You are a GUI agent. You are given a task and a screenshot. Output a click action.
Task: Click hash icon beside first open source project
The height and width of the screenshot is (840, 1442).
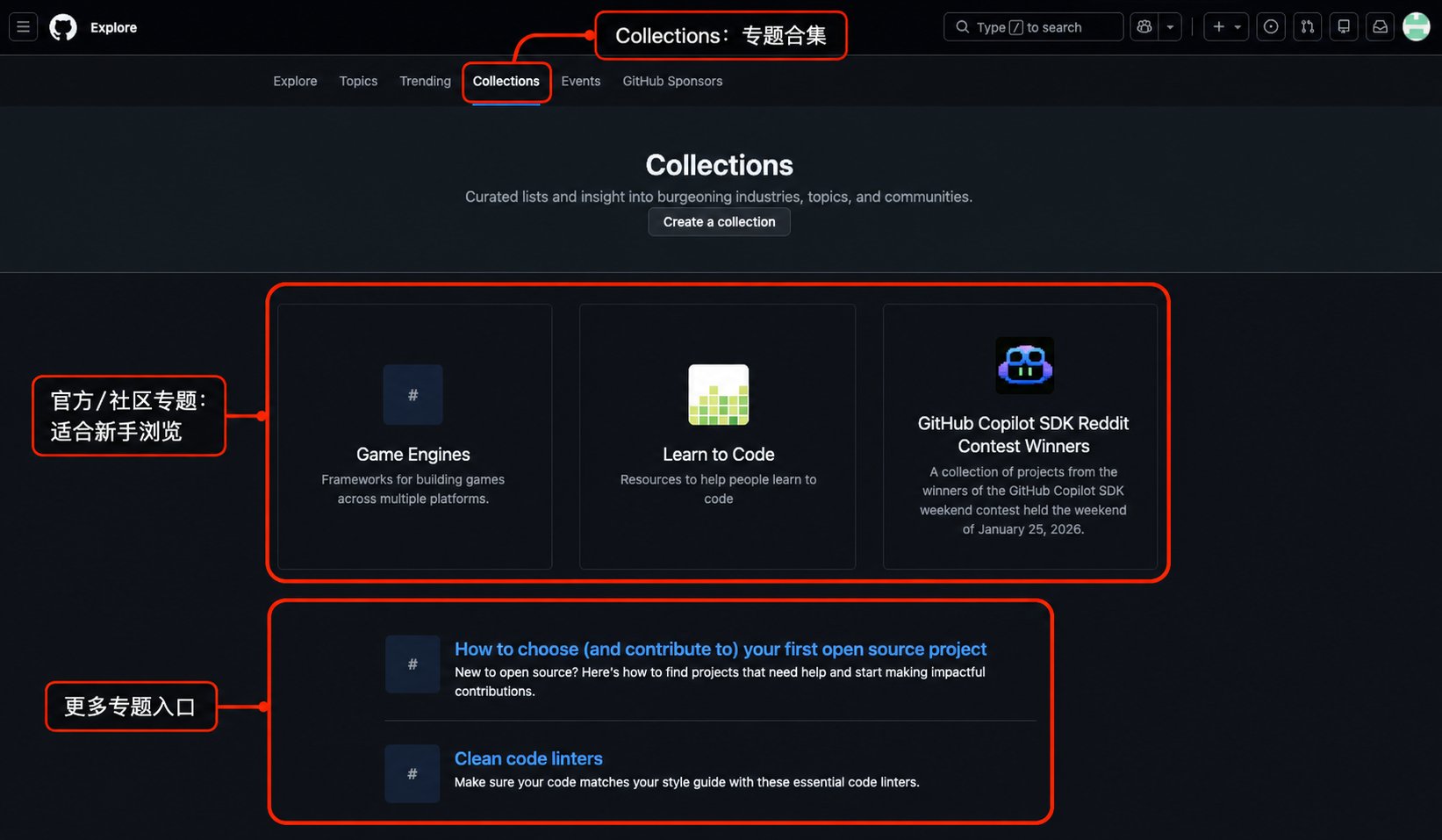[413, 664]
